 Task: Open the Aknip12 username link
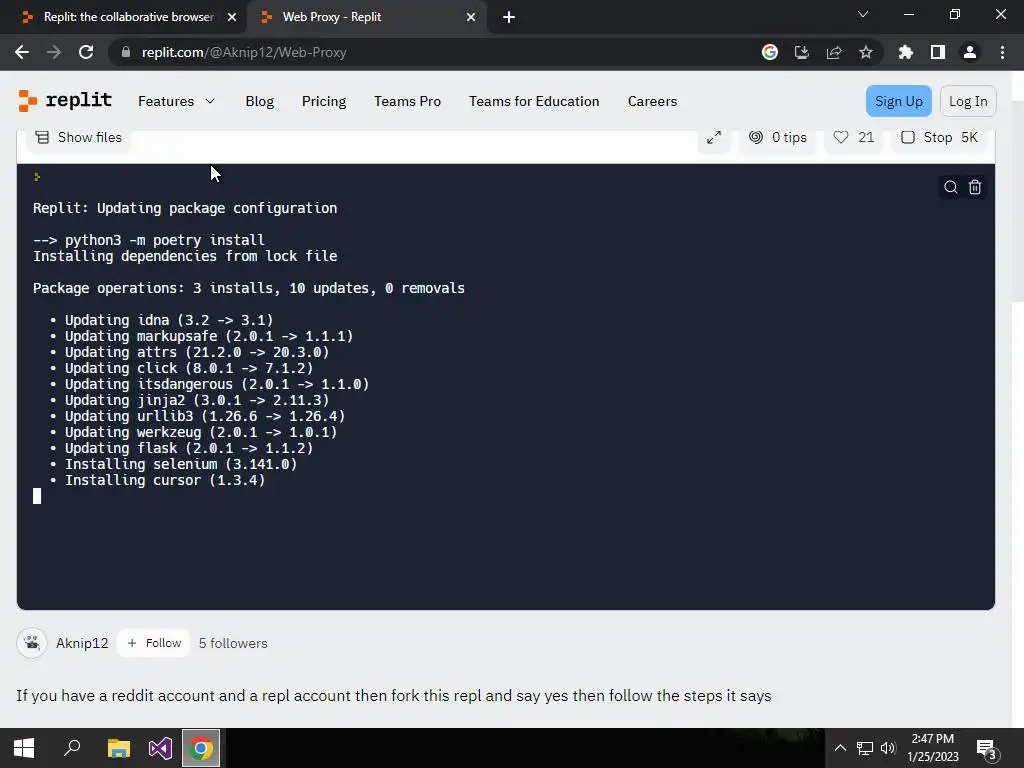point(82,643)
